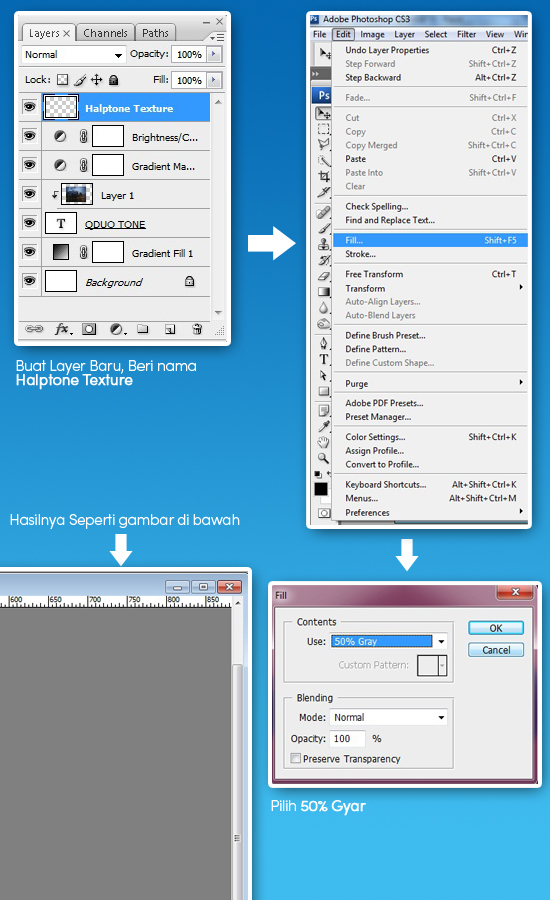
Task: Select the Crop tool
Action: click(x=324, y=176)
